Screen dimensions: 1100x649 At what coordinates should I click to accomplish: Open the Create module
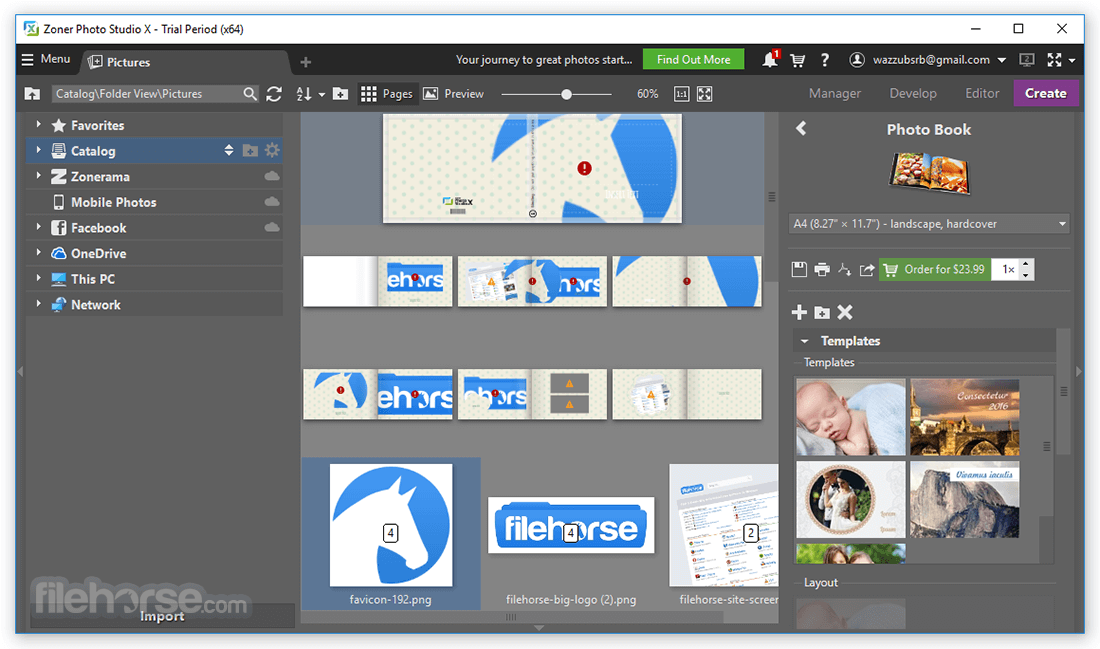click(1046, 93)
